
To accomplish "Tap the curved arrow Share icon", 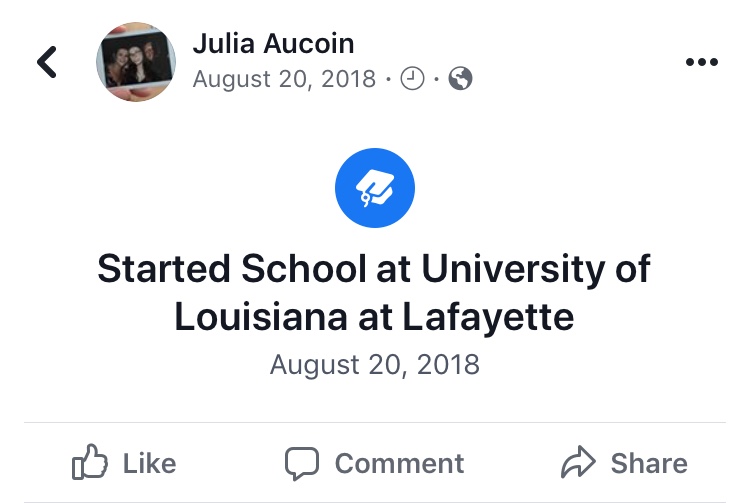I will point(577,463).
